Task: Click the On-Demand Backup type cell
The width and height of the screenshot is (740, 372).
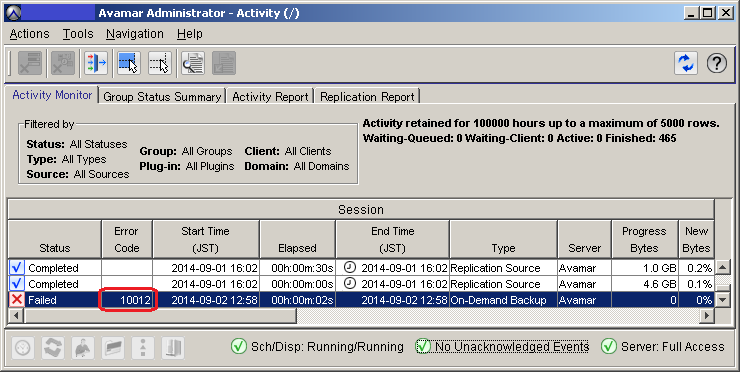Action: click(x=503, y=300)
